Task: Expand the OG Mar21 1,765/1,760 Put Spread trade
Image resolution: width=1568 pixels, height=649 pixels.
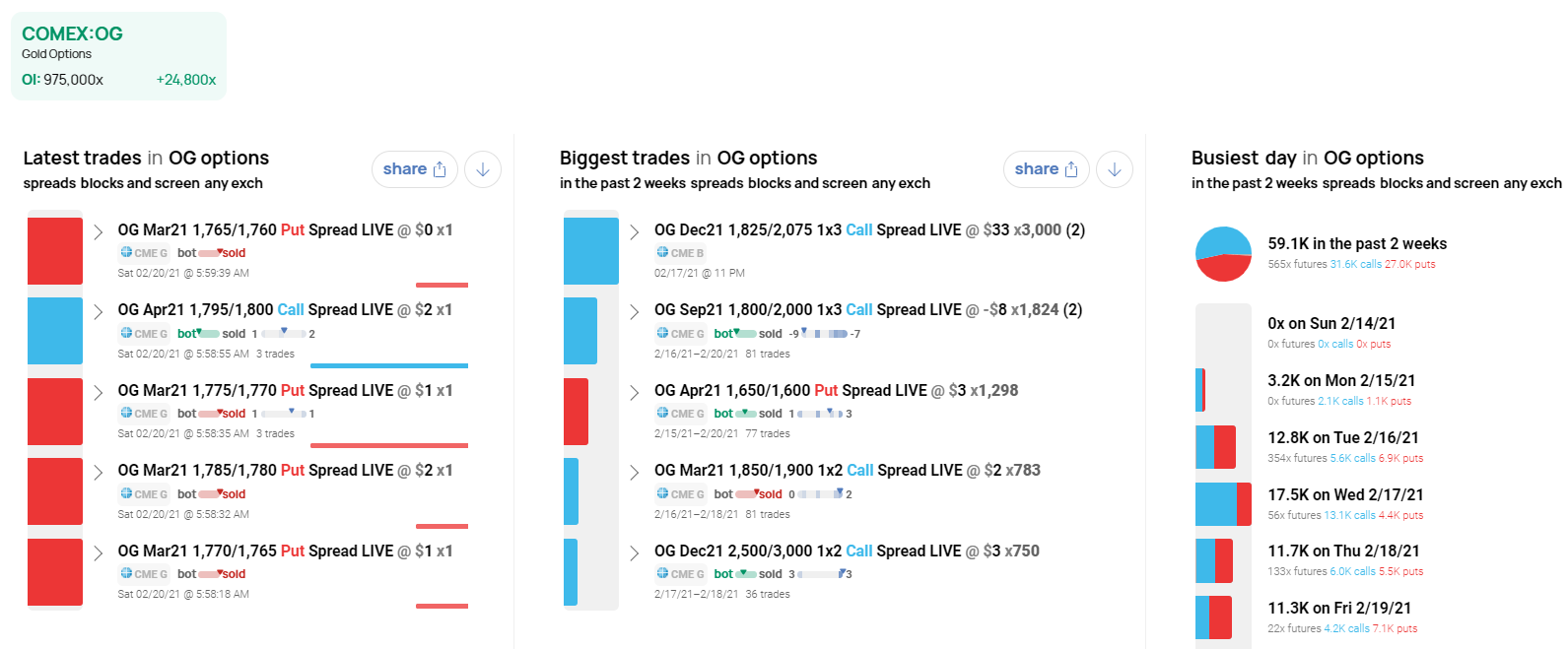Action: tap(99, 232)
